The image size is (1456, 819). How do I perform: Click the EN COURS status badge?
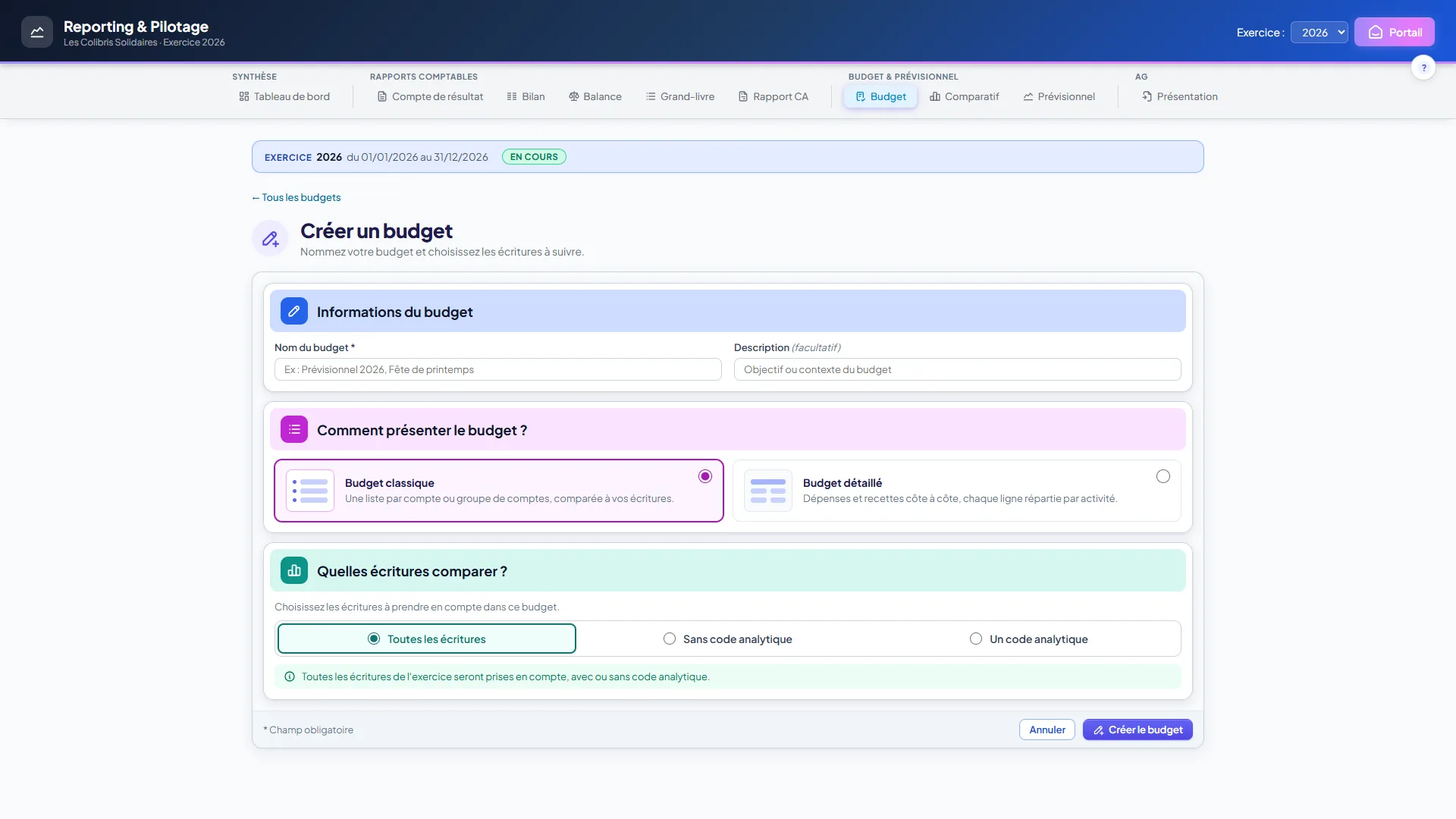pos(534,157)
